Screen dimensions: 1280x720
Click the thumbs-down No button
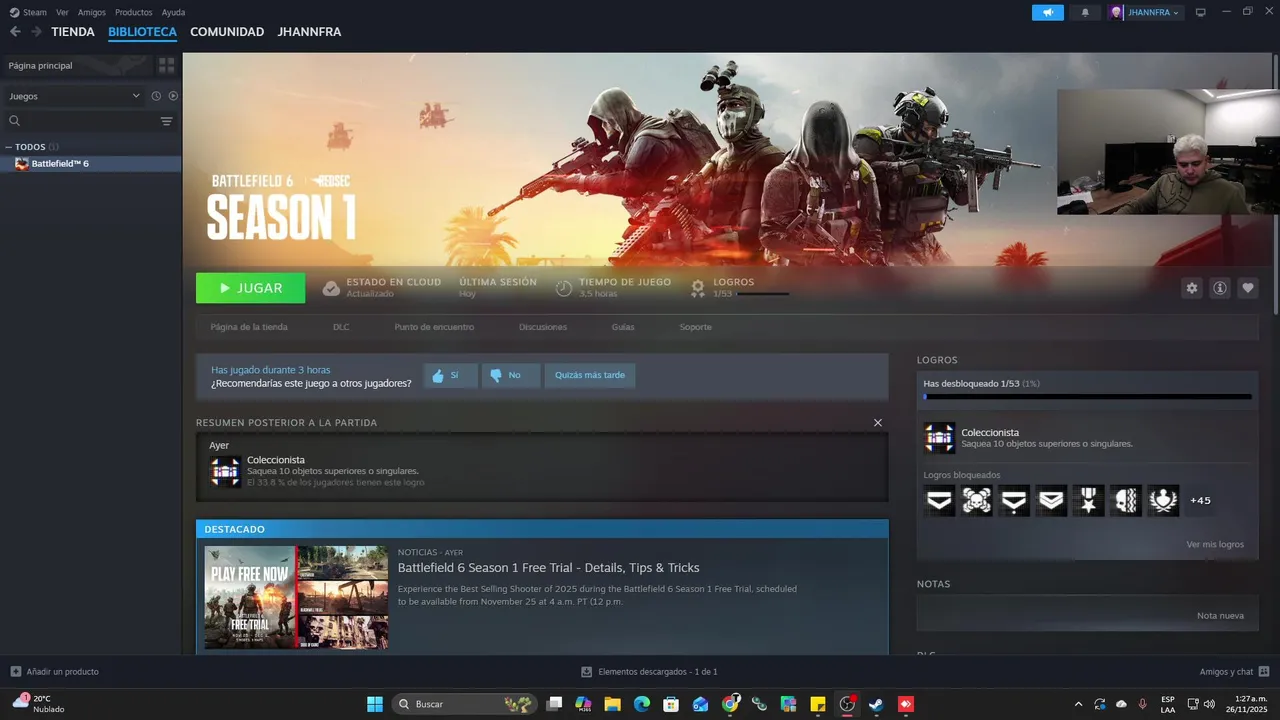(511, 375)
